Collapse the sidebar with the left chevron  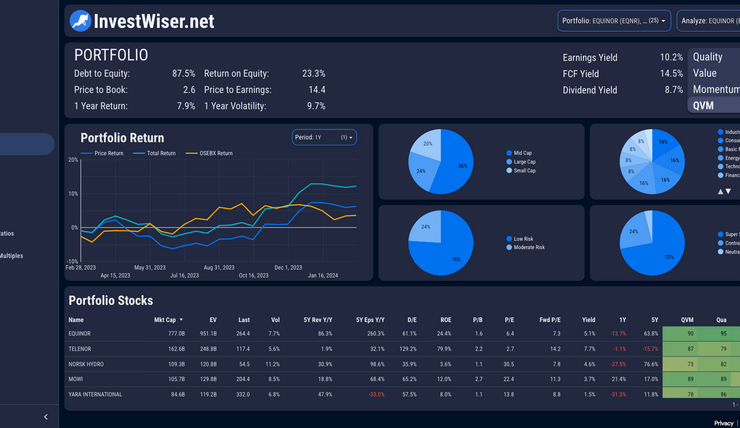pyautogui.click(x=46, y=417)
